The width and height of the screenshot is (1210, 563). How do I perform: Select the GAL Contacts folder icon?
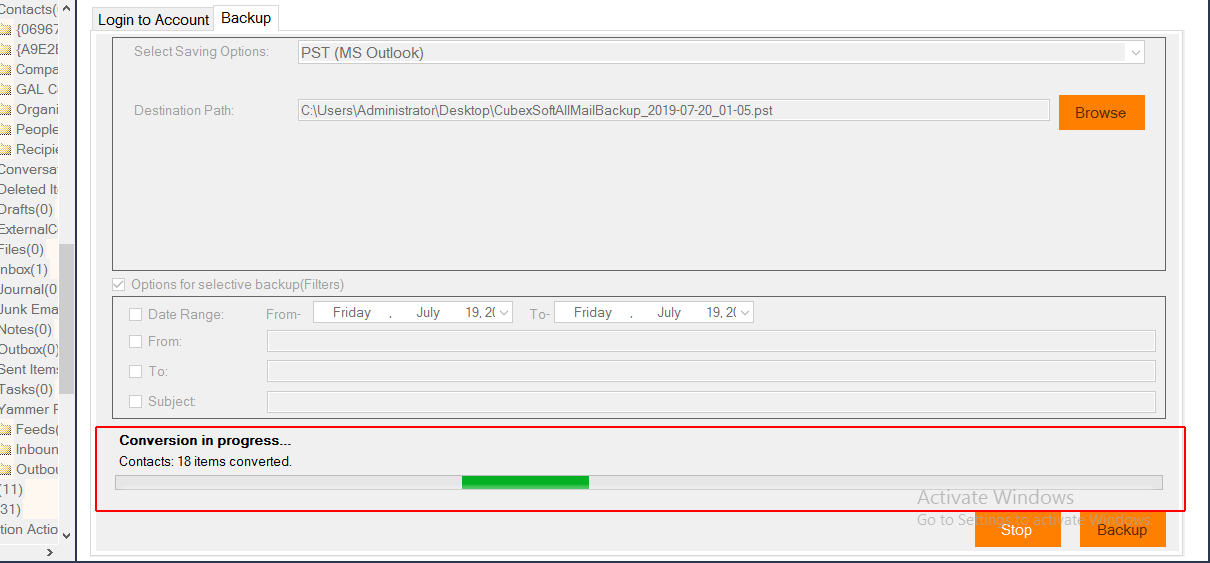pos(6,90)
